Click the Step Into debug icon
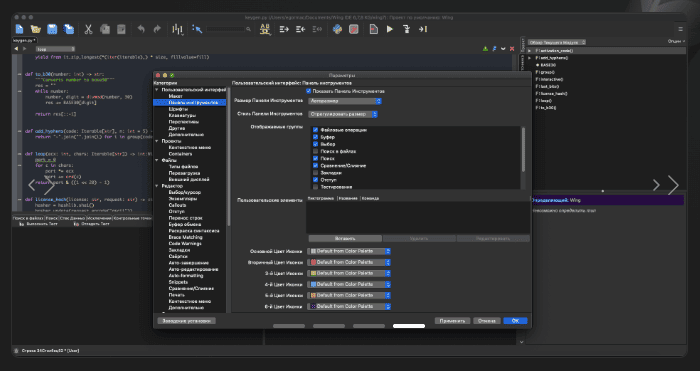 (406, 29)
